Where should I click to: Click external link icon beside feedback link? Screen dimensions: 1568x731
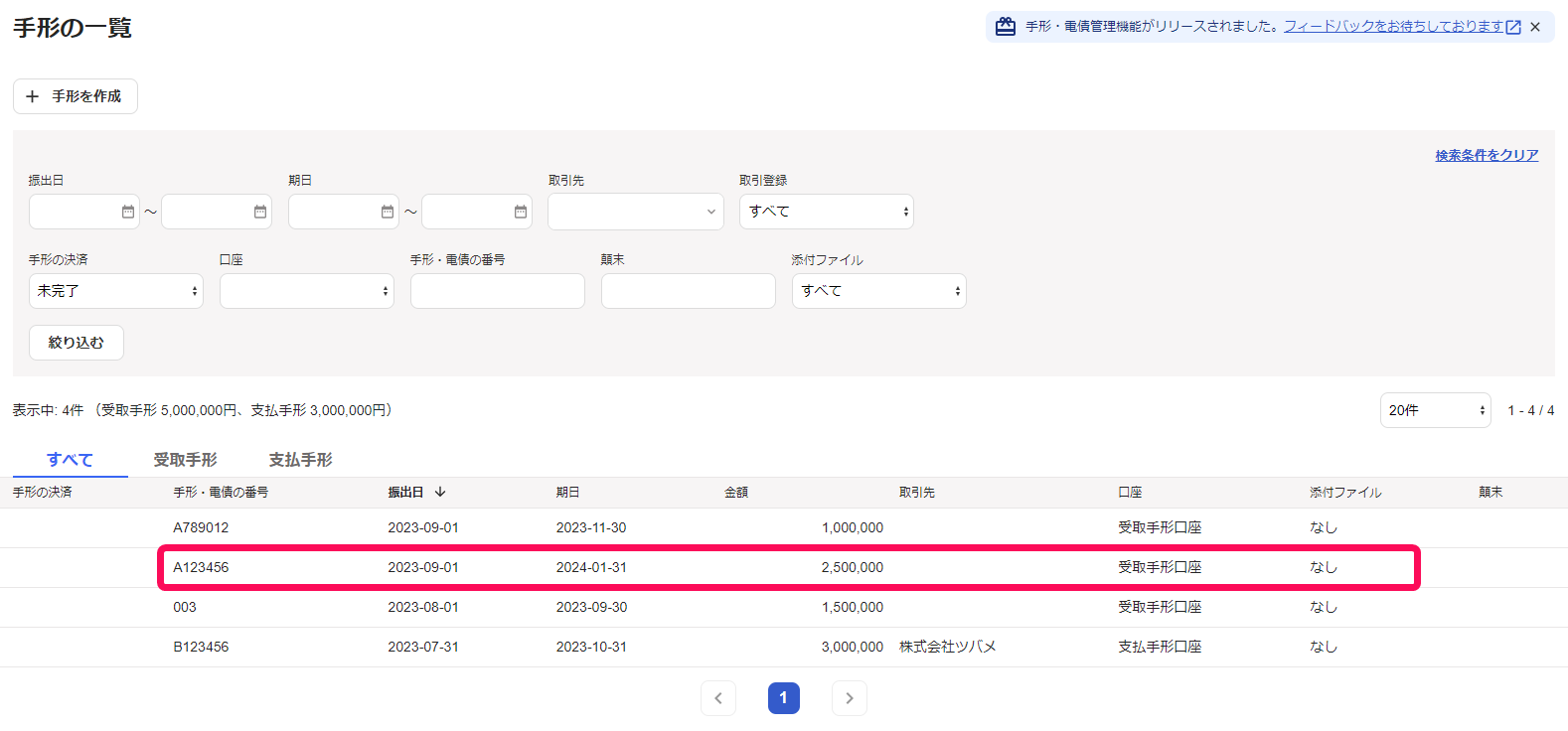click(x=1513, y=27)
